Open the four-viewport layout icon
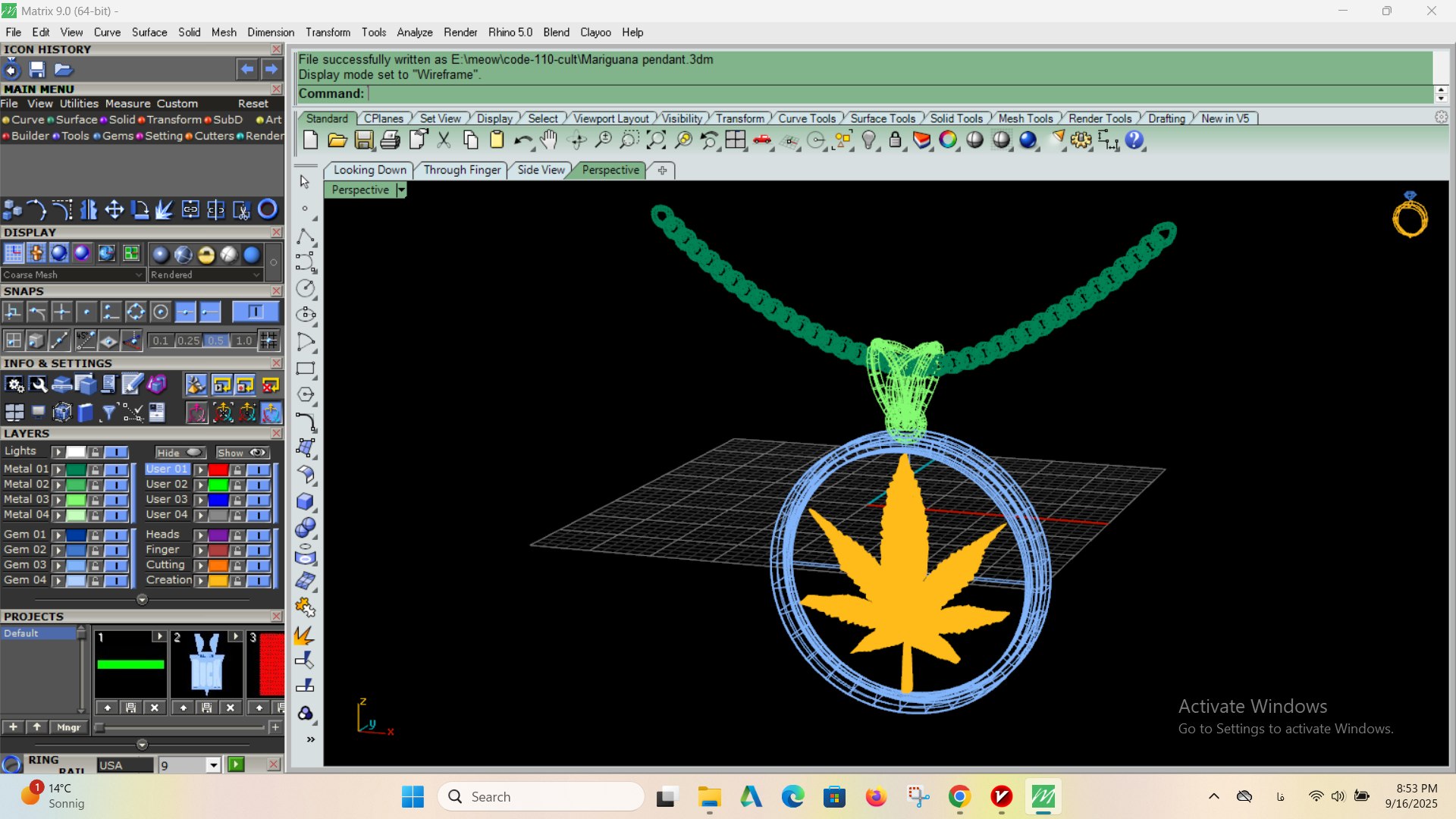 736,140
